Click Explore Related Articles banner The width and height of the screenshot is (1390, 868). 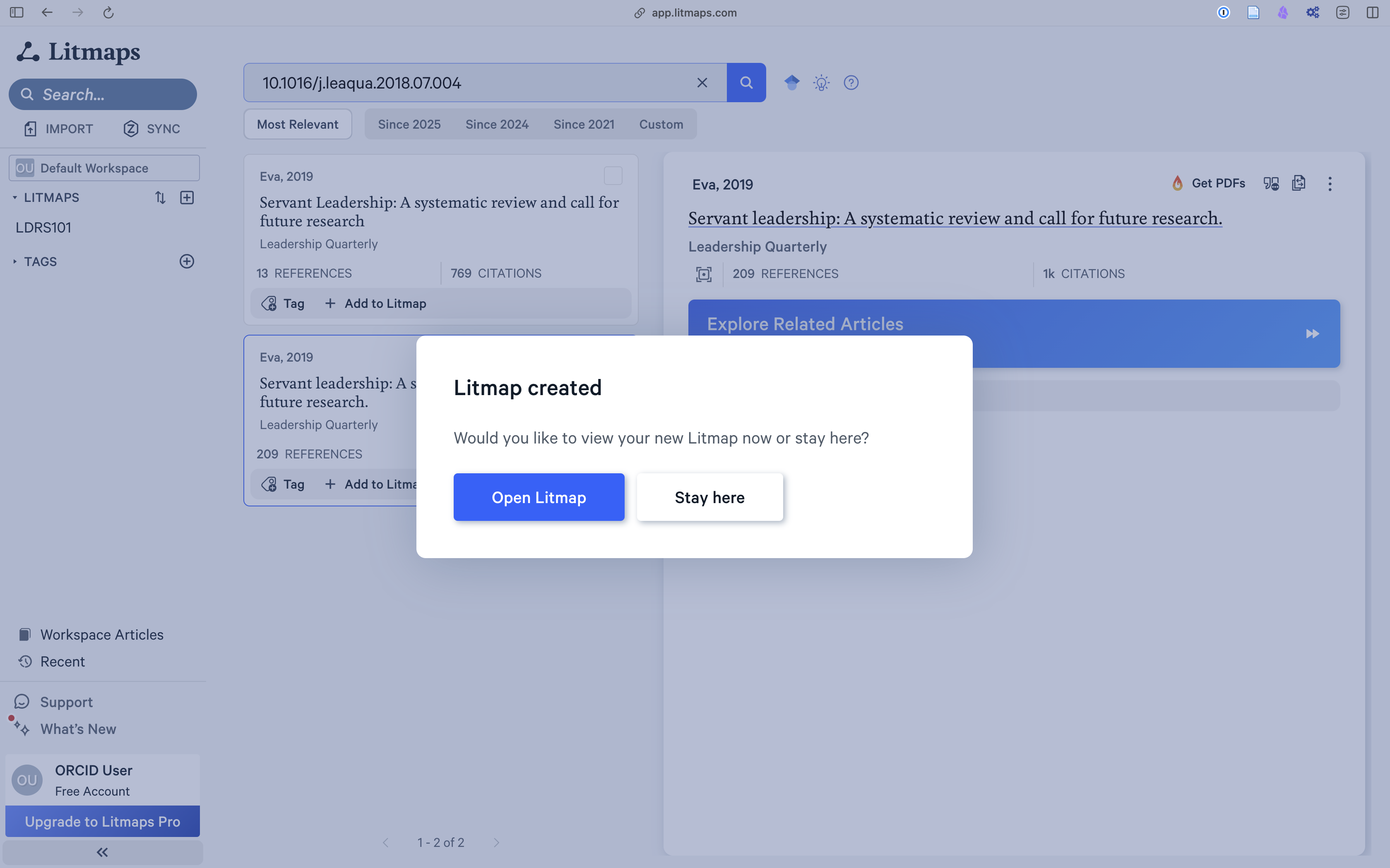pos(1014,333)
